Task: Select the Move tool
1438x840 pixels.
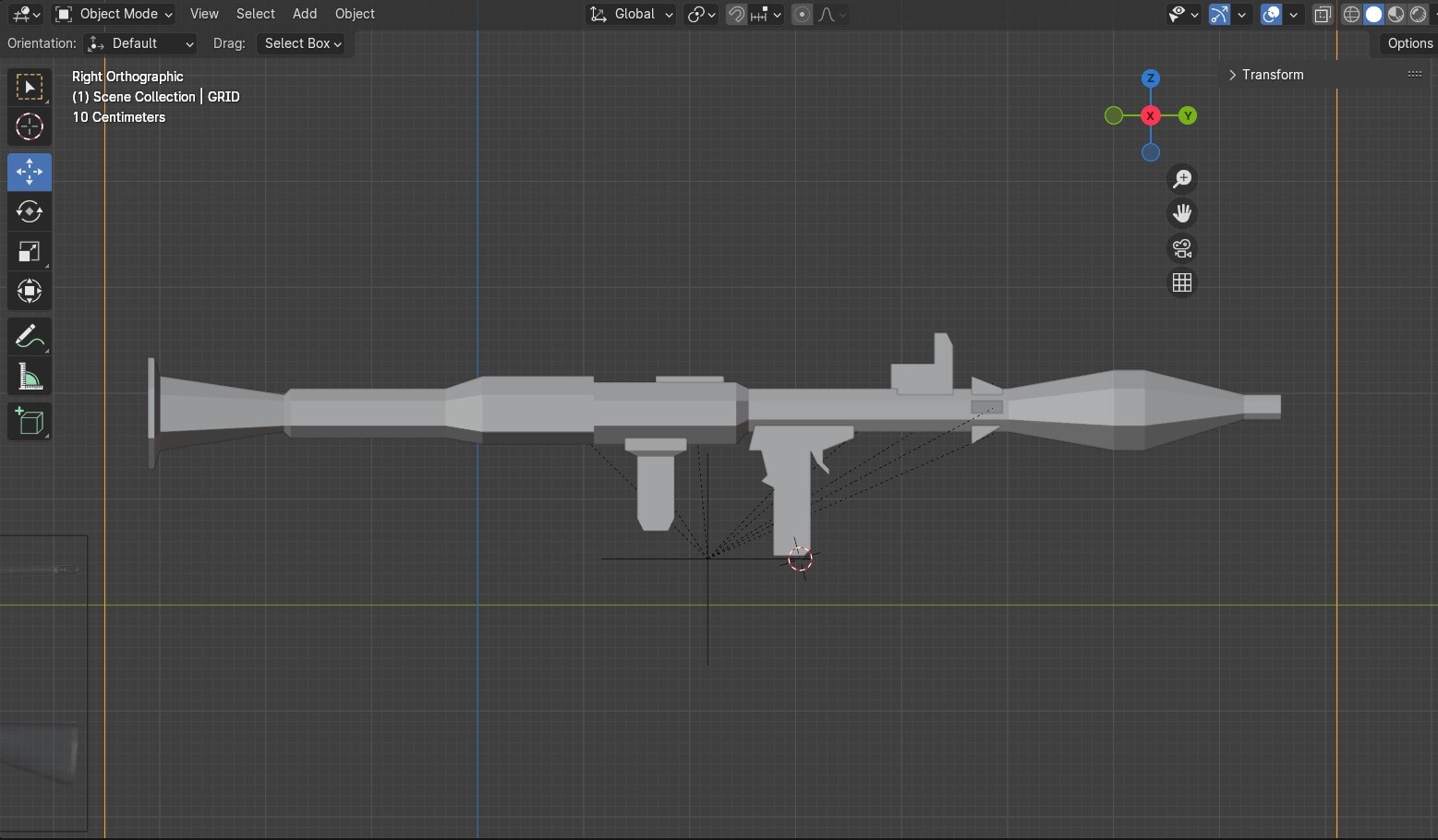Action: point(29,172)
